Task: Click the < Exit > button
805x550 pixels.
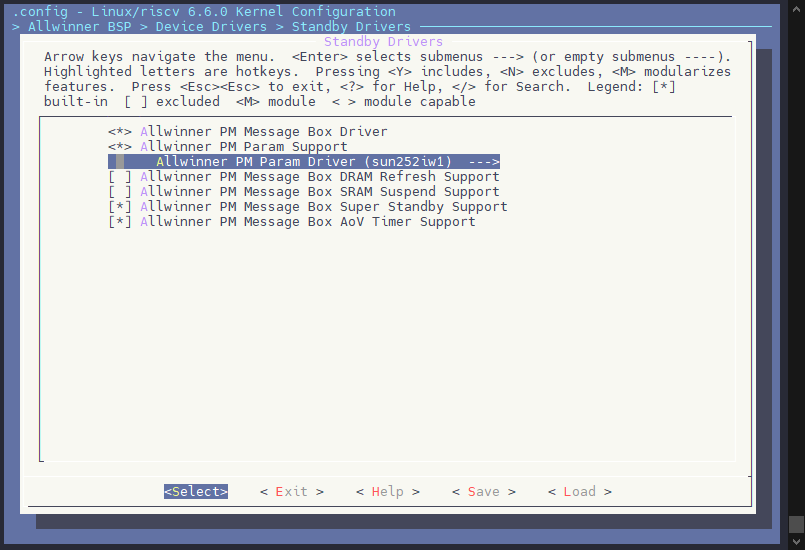Action: coord(292,492)
